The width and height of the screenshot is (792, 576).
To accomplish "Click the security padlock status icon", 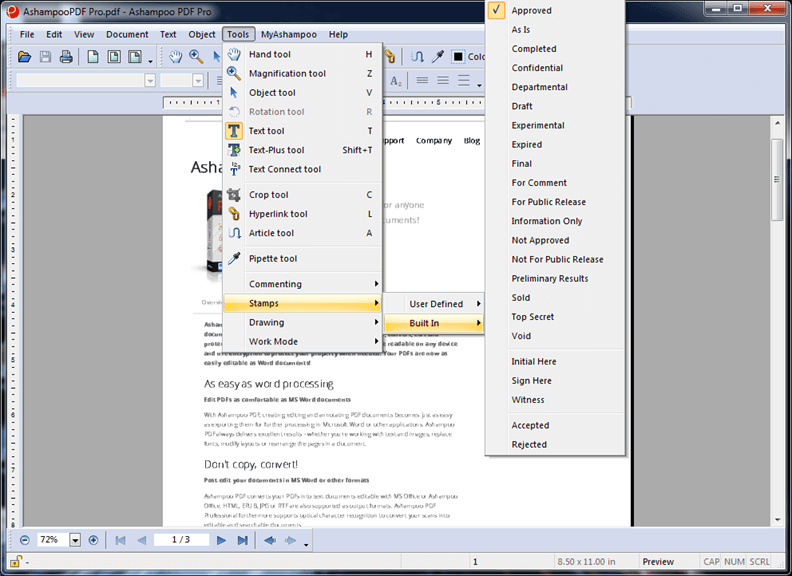I will click(15, 561).
